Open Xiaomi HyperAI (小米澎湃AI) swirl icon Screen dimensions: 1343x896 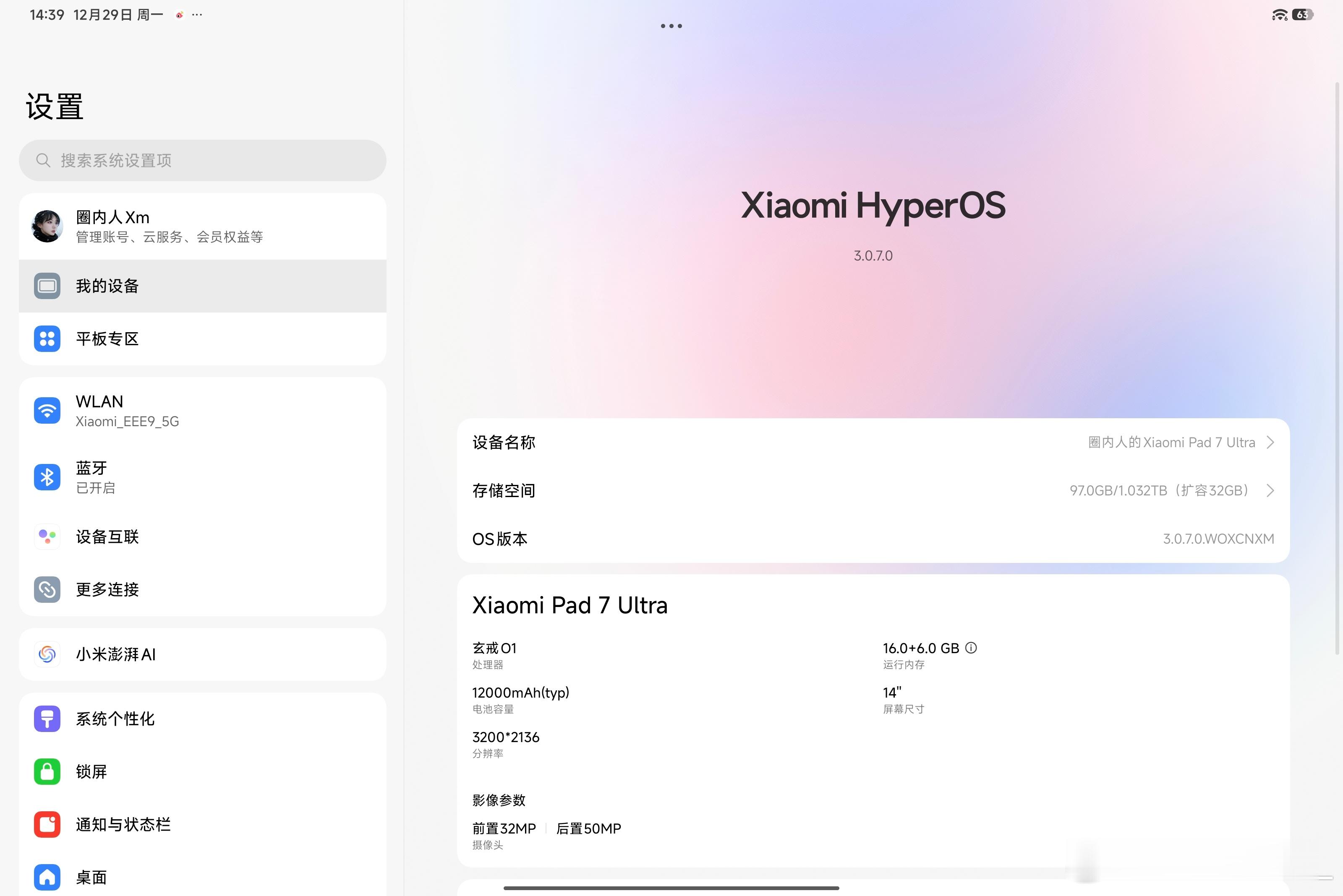pos(47,654)
